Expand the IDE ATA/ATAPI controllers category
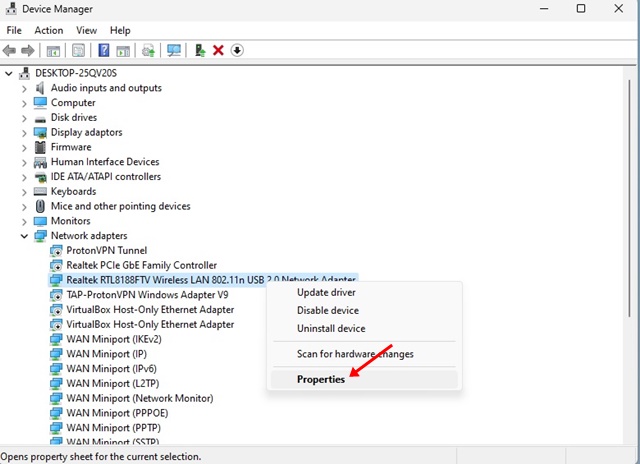 click(24, 177)
